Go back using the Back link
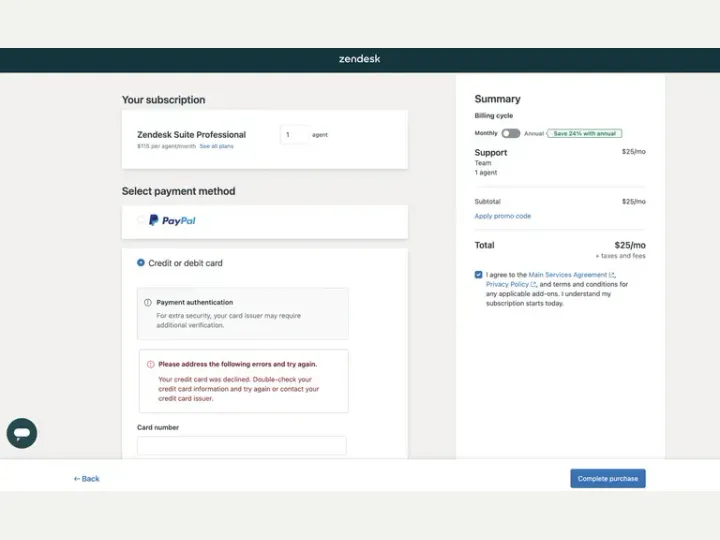This screenshot has width=720, height=540. tap(86, 478)
